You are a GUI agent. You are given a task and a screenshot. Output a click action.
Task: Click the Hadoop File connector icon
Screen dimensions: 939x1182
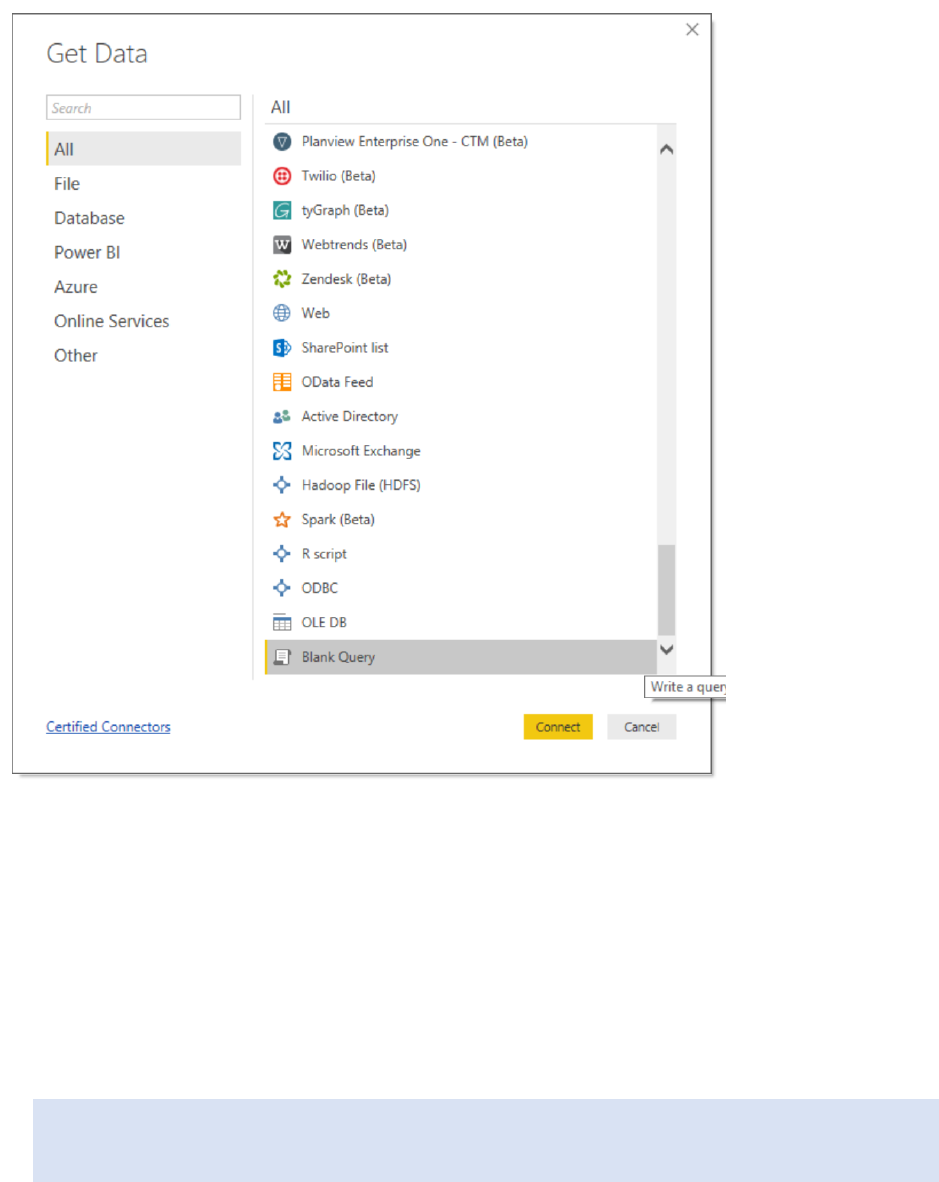282,485
